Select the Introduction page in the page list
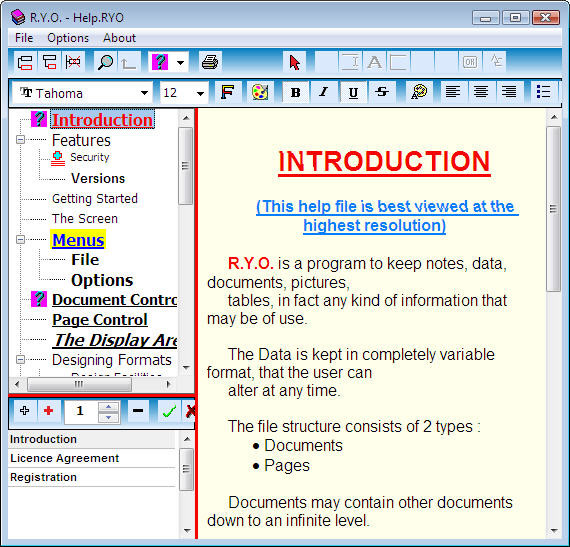The image size is (570, 547). 92,439
